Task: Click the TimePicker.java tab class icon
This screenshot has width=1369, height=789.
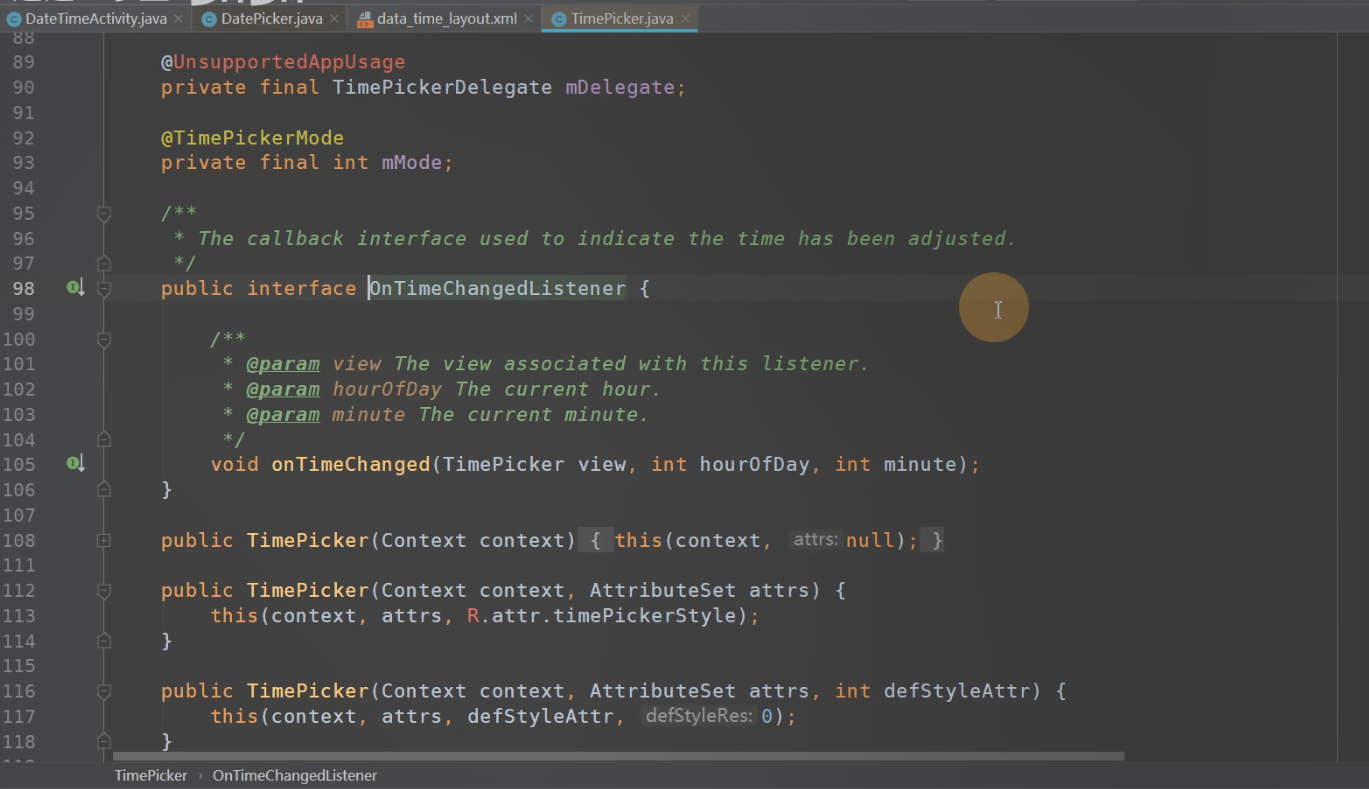Action: tap(558, 19)
